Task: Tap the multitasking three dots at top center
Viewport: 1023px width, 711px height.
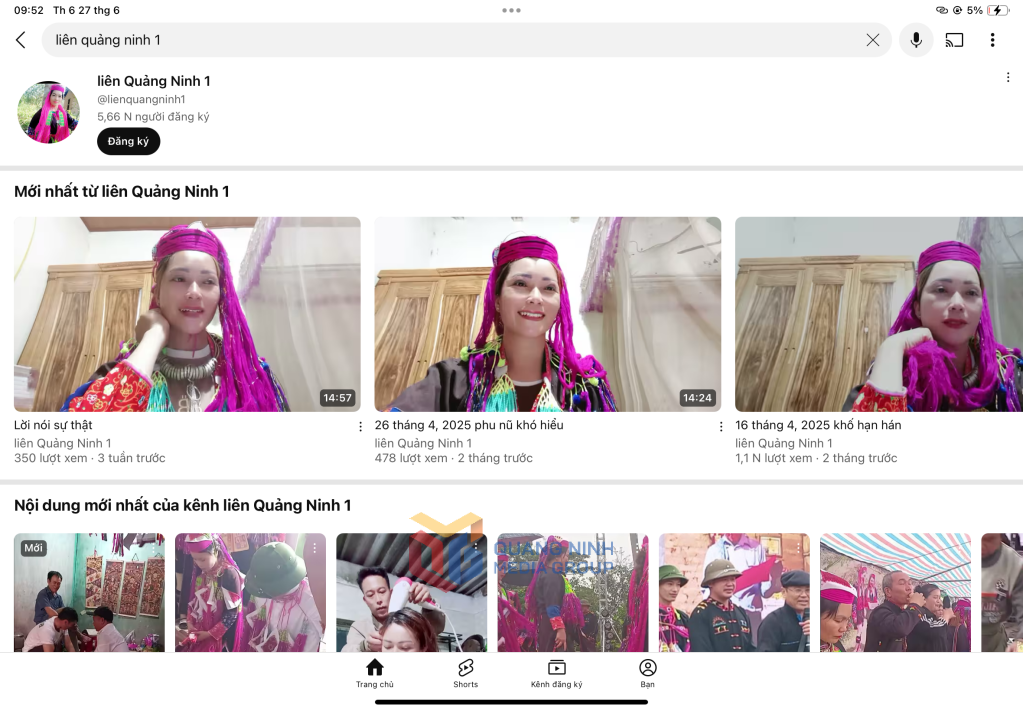Action: (x=512, y=10)
